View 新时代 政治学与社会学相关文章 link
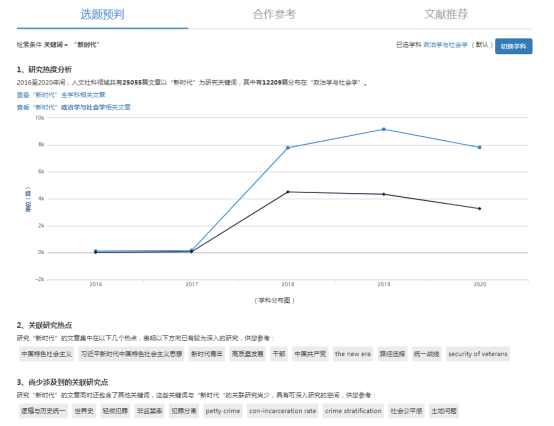554x426 pixels. tap(73, 107)
